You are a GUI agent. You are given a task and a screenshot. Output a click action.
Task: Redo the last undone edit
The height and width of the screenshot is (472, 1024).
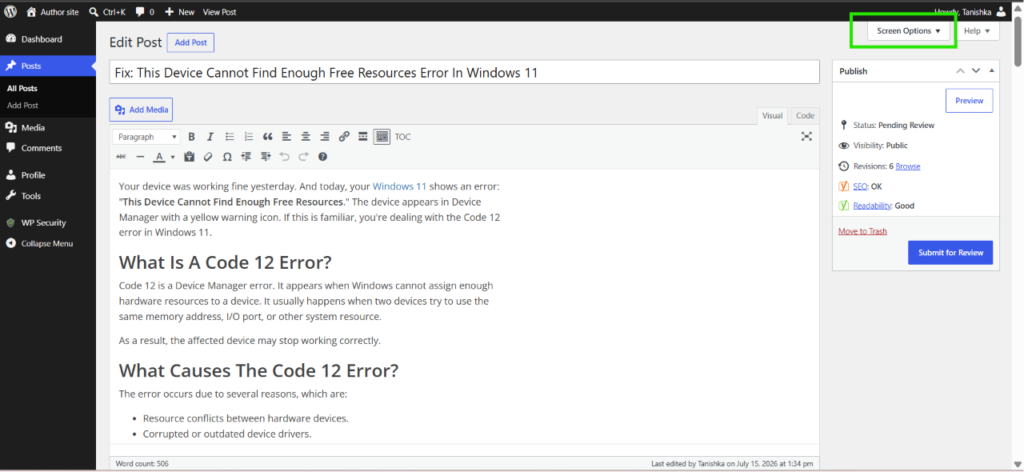(x=303, y=157)
